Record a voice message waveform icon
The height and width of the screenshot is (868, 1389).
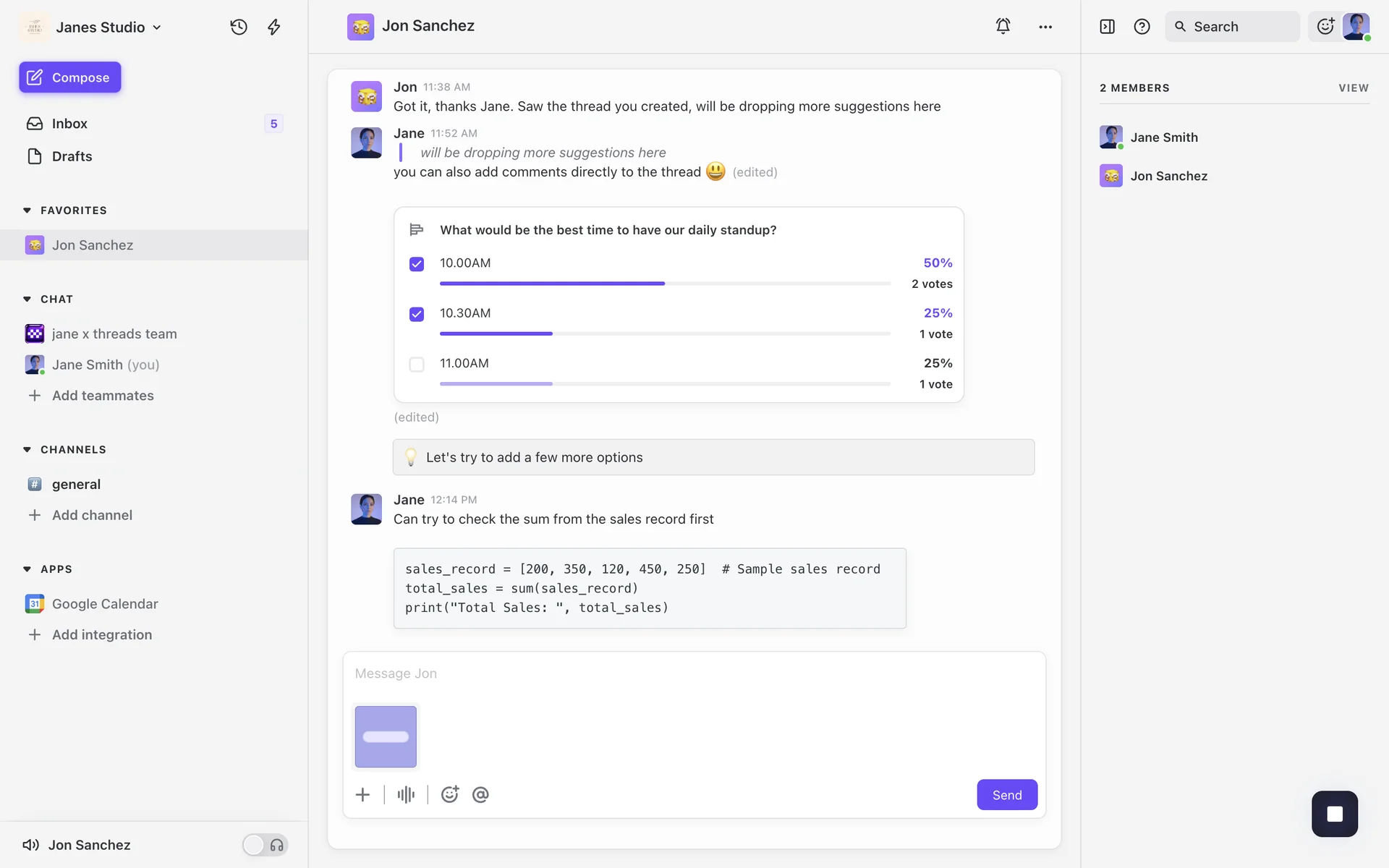pyautogui.click(x=406, y=794)
